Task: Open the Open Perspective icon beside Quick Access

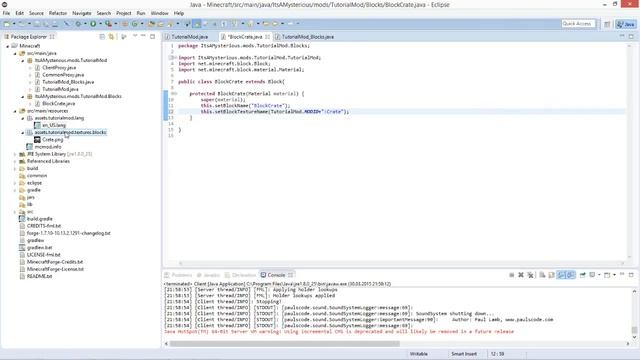Action: tap(607, 24)
